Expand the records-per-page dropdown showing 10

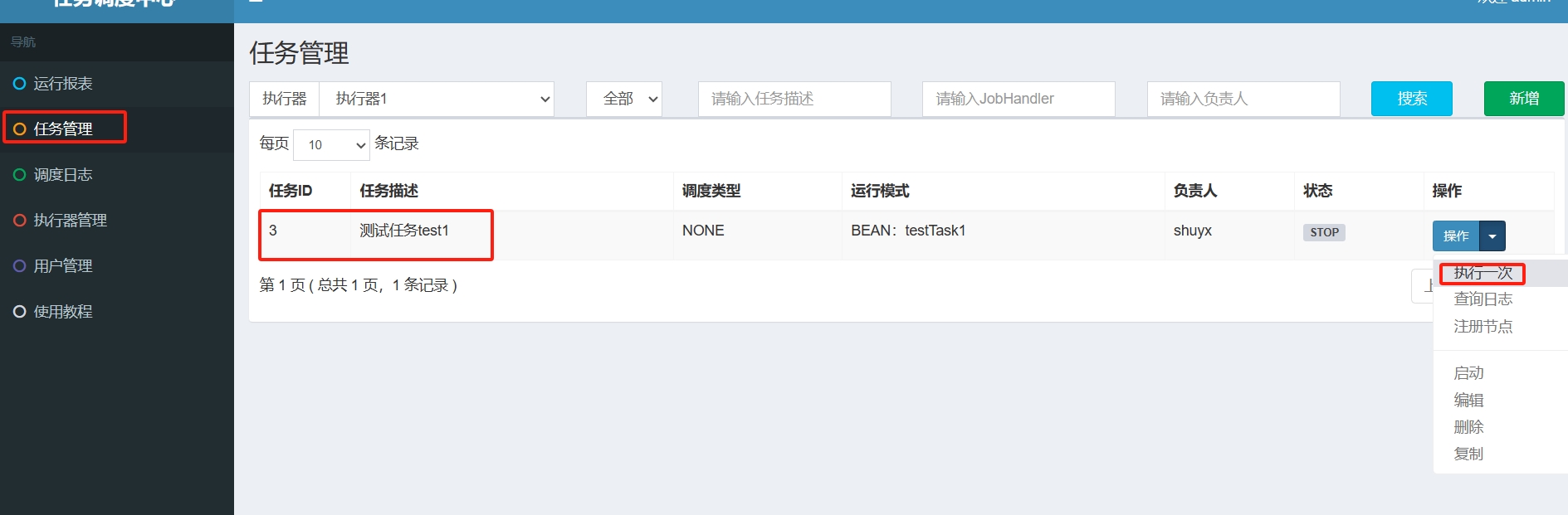pos(331,144)
